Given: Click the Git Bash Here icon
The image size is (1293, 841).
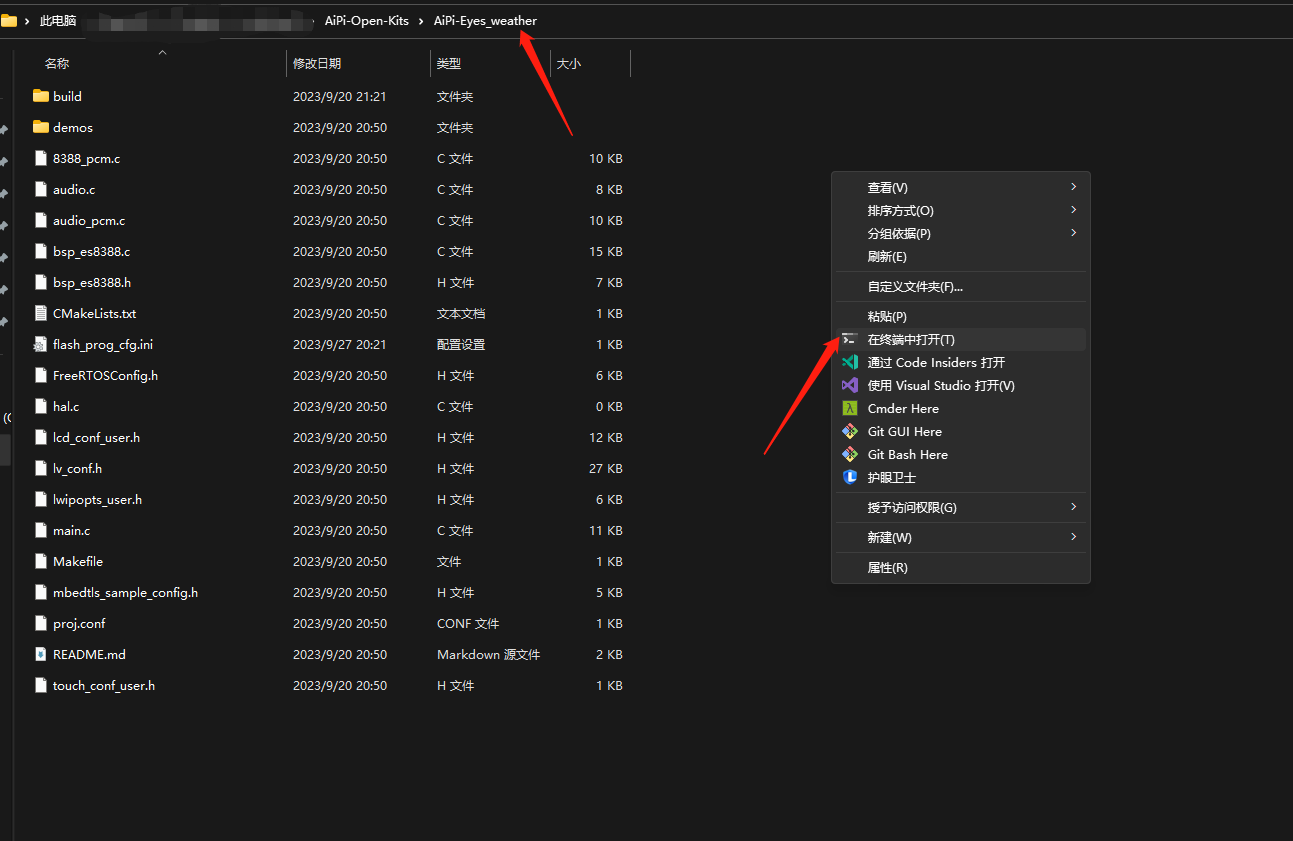Looking at the screenshot, I should [849, 454].
